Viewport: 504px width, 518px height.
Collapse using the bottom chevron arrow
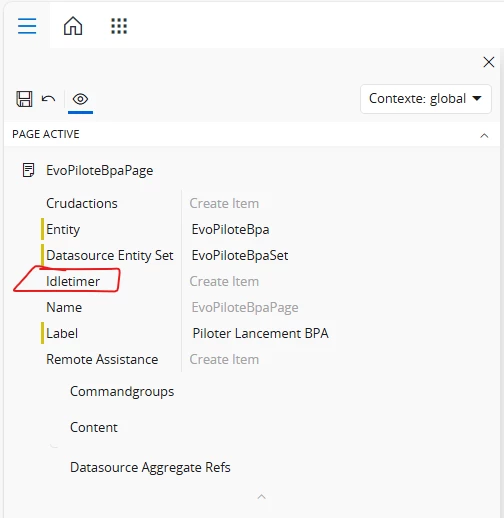coord(262,497)
